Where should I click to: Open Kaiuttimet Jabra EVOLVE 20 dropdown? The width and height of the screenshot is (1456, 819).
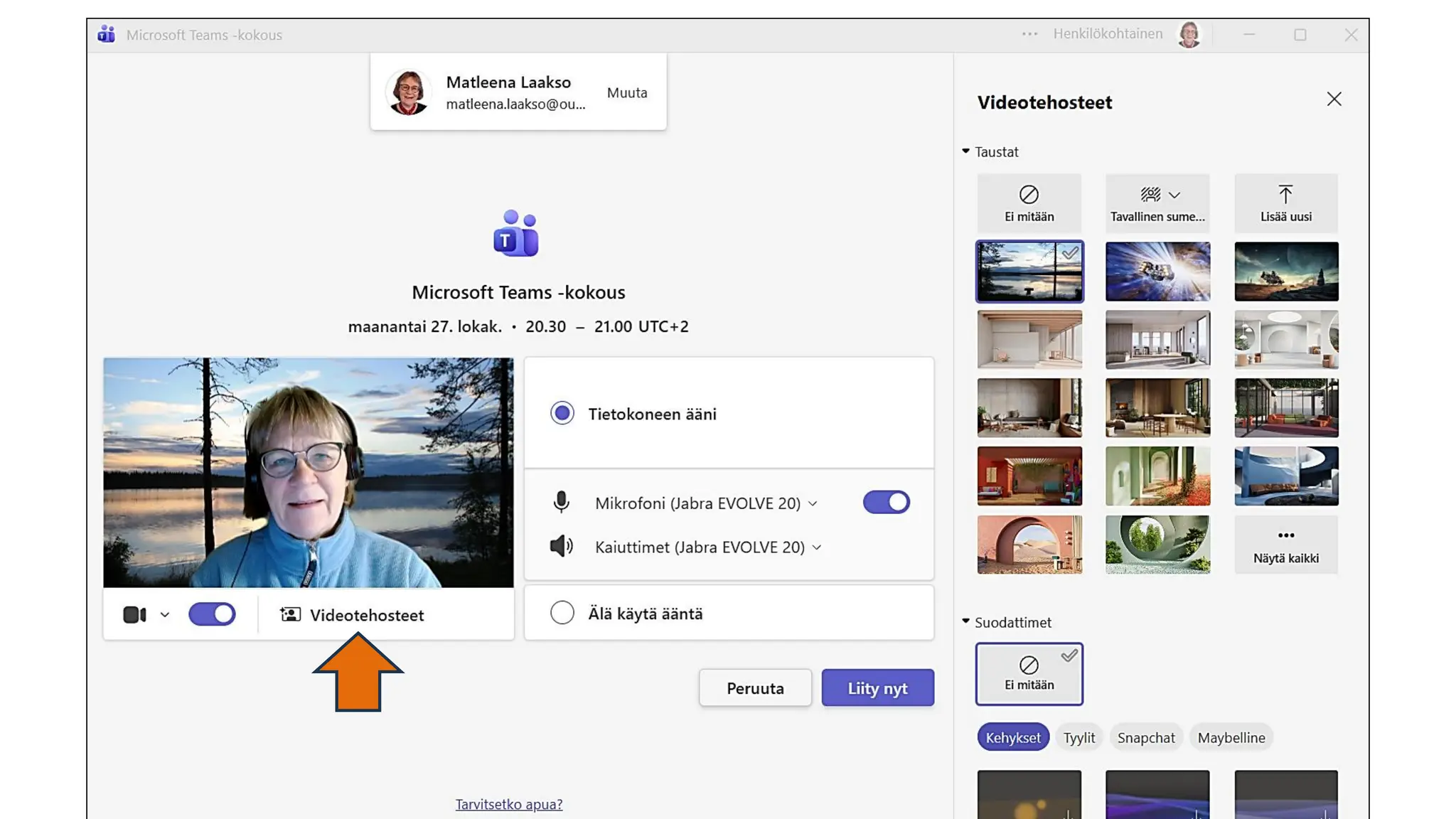(x=708, y=547)
